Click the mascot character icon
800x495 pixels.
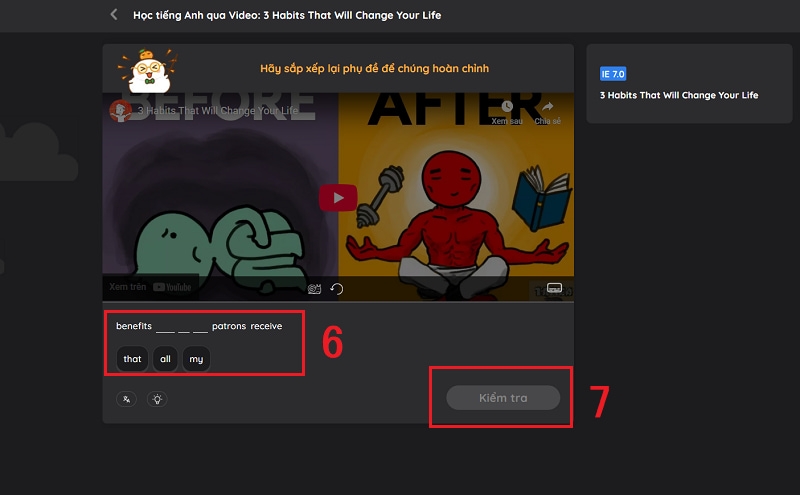click(148, 71)
